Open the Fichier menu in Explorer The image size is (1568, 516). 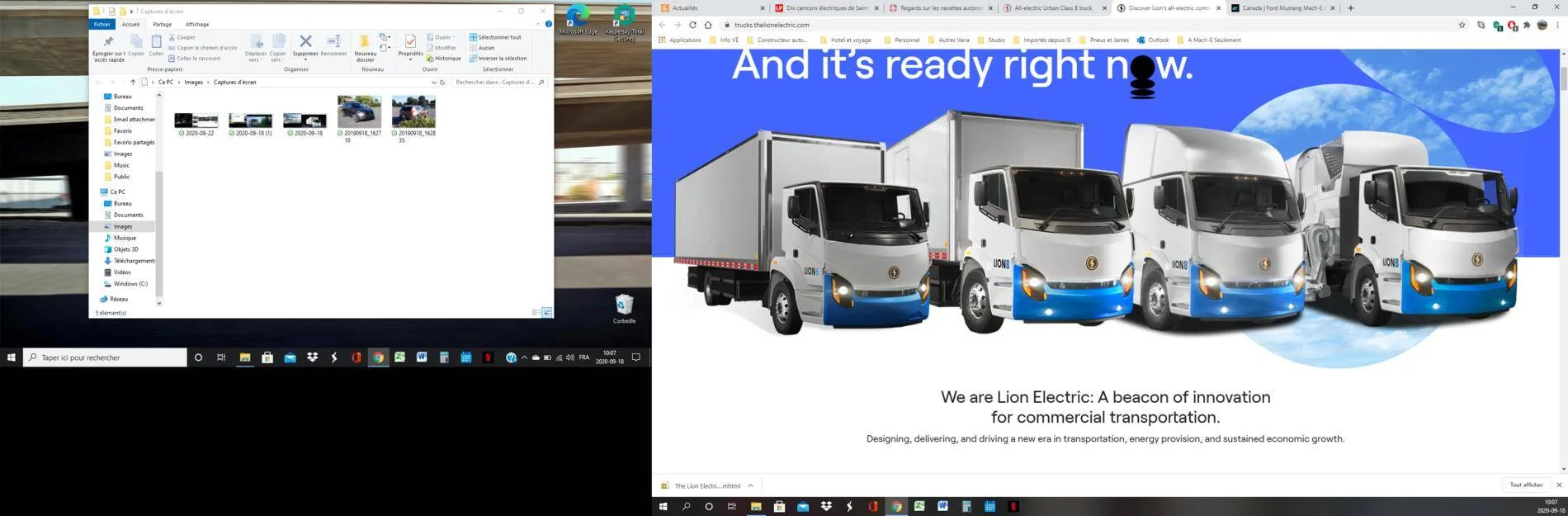point(102,24)
